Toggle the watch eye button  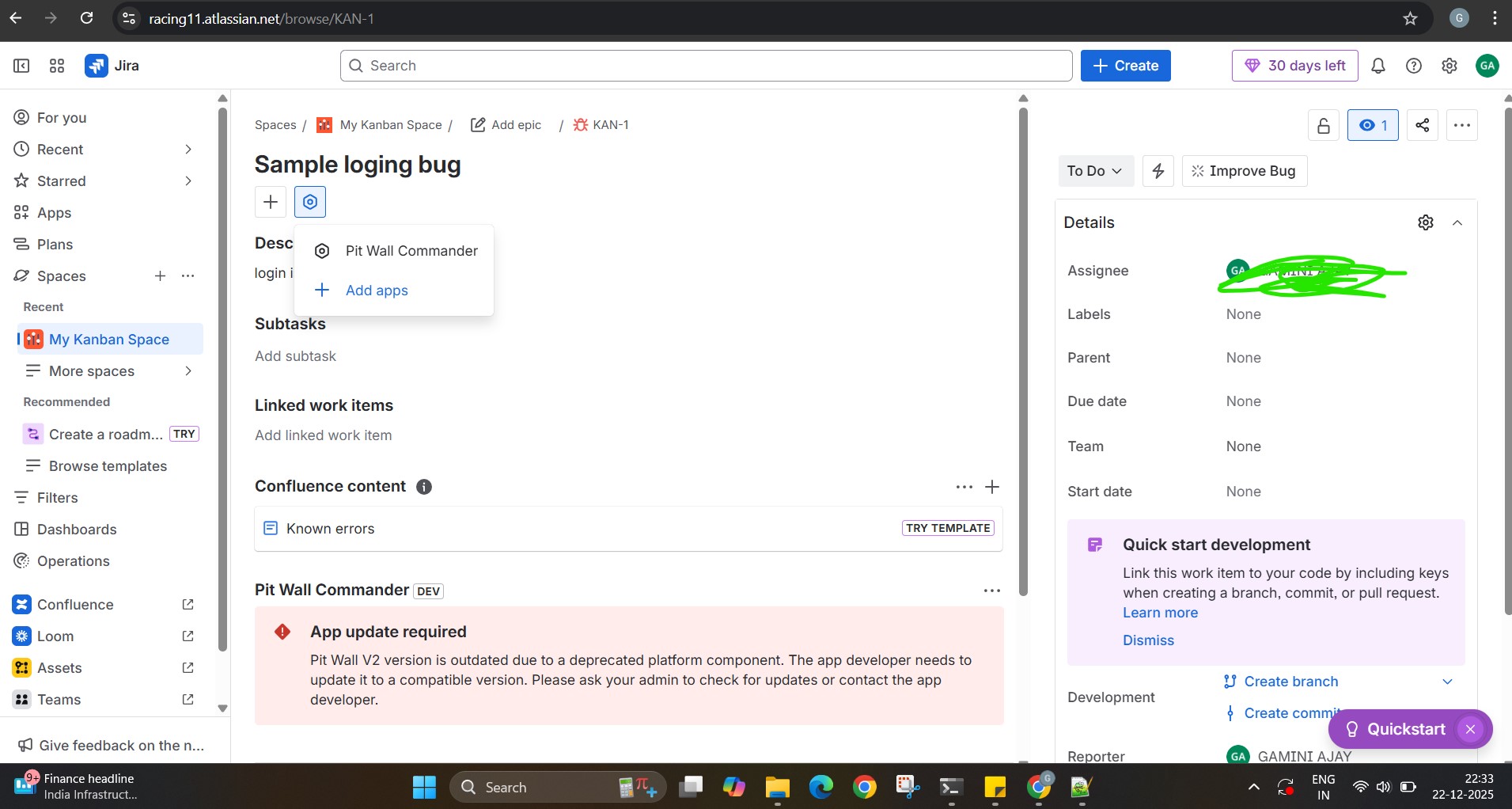pos(1373,125)
